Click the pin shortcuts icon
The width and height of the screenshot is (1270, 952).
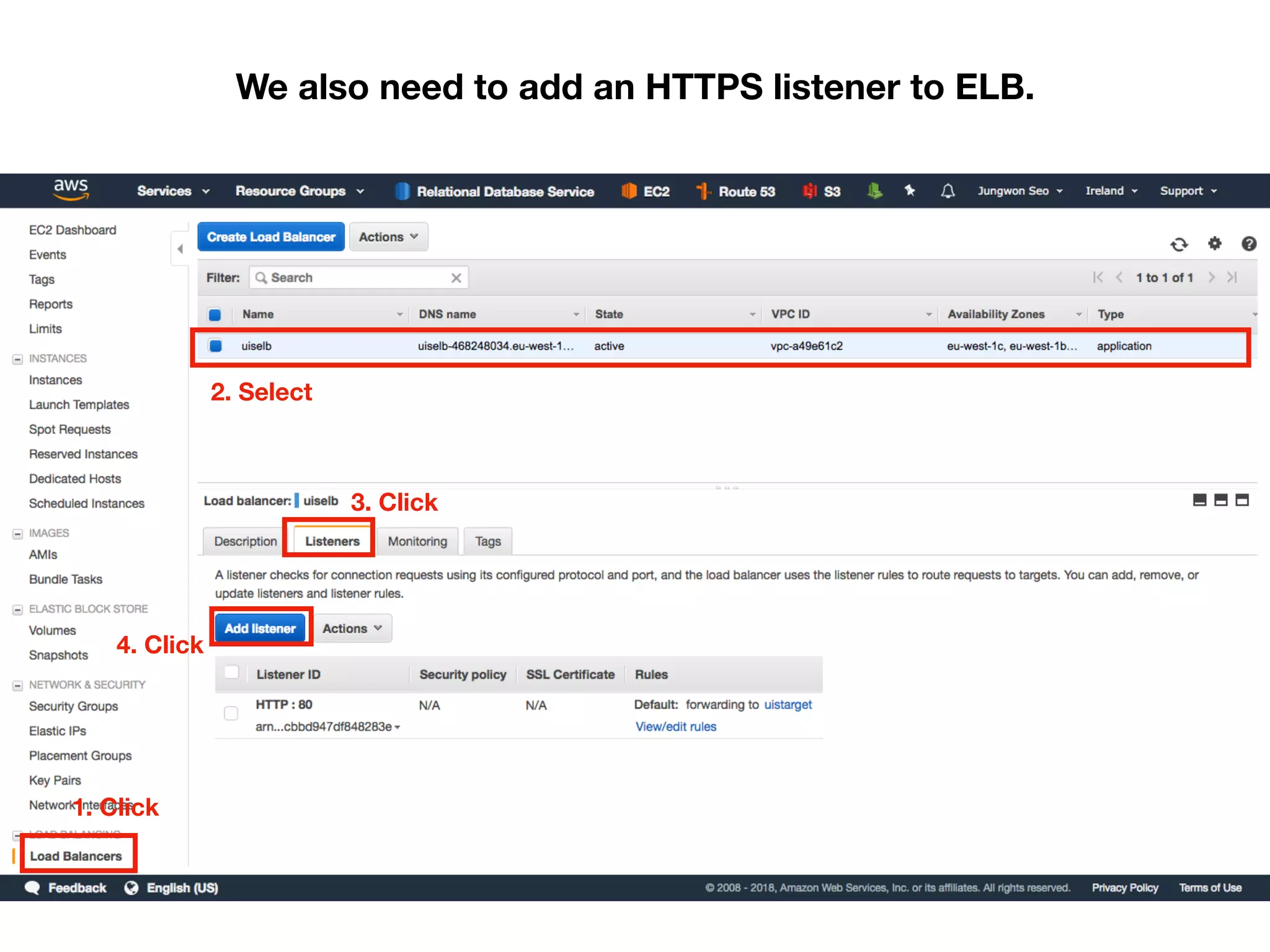(x=910, y=191)
